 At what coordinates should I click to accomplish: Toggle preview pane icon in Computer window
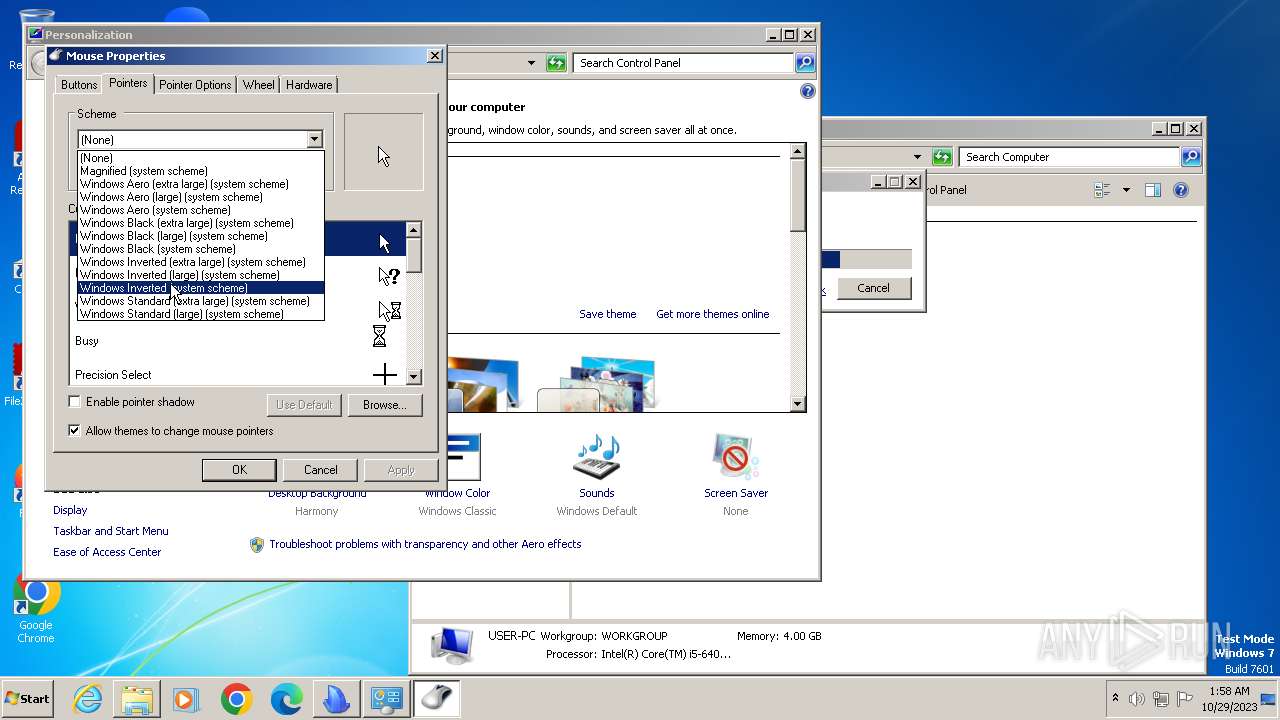(1152, 190)
